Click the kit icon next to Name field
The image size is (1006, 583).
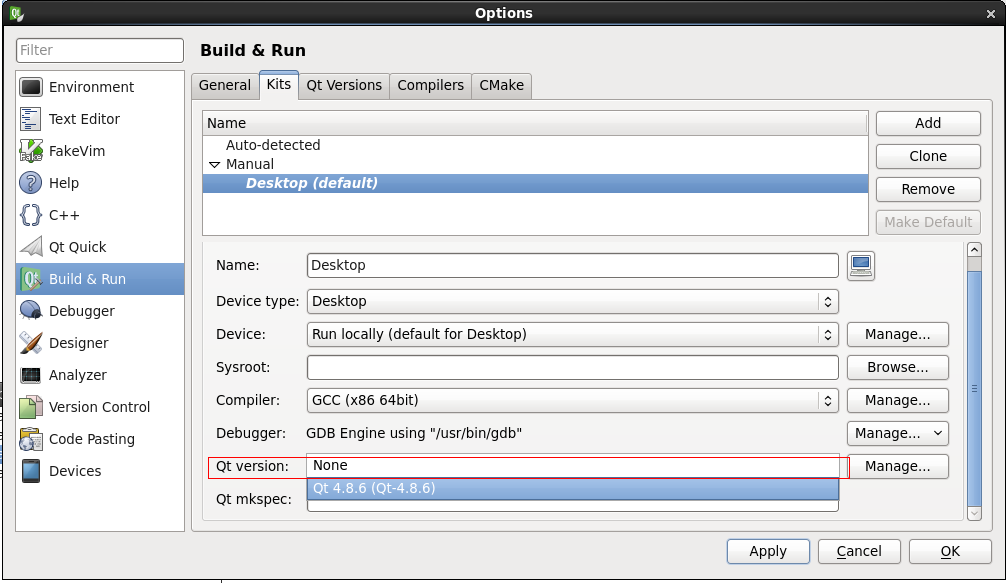pos(860,265)
